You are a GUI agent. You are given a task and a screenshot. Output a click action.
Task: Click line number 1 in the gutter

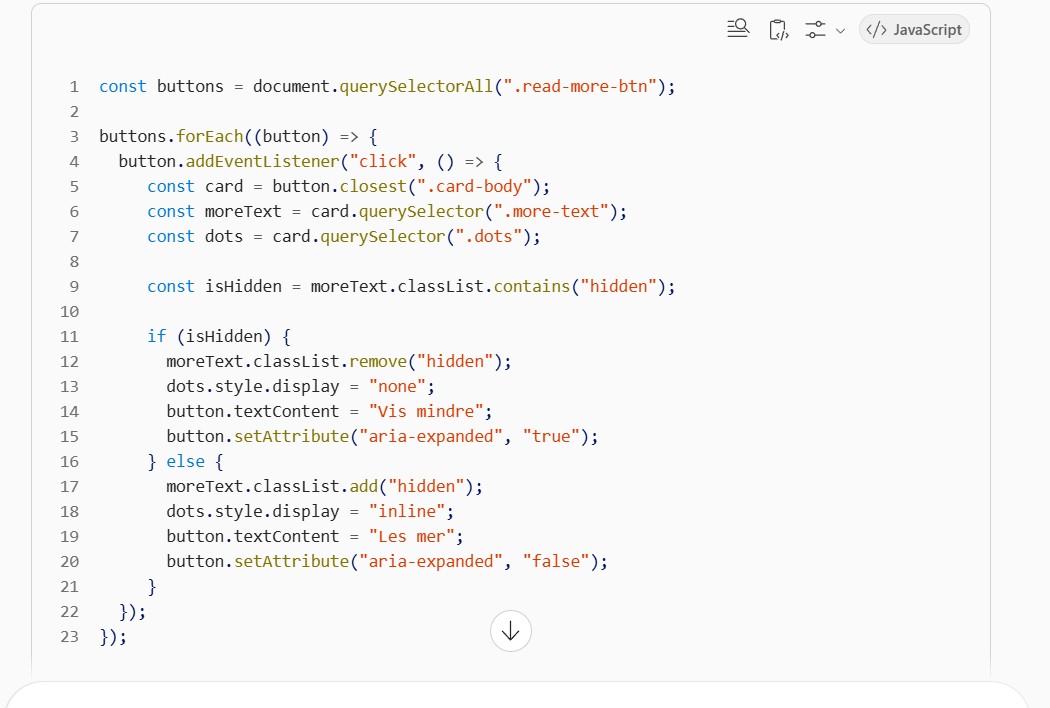coord(74,87)
